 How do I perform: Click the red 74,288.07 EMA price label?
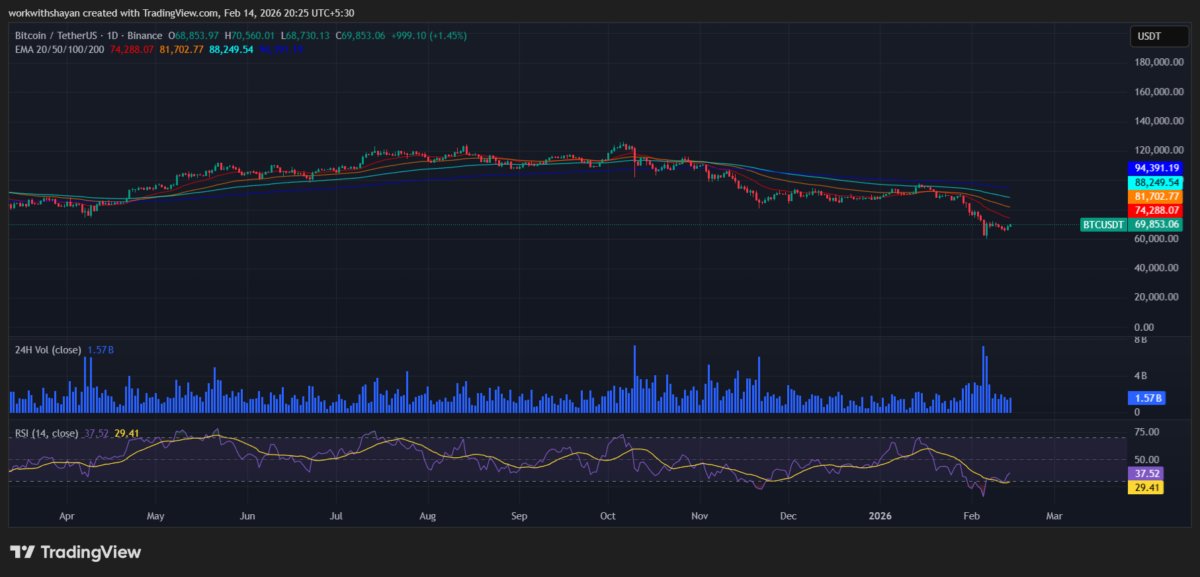1157,211
